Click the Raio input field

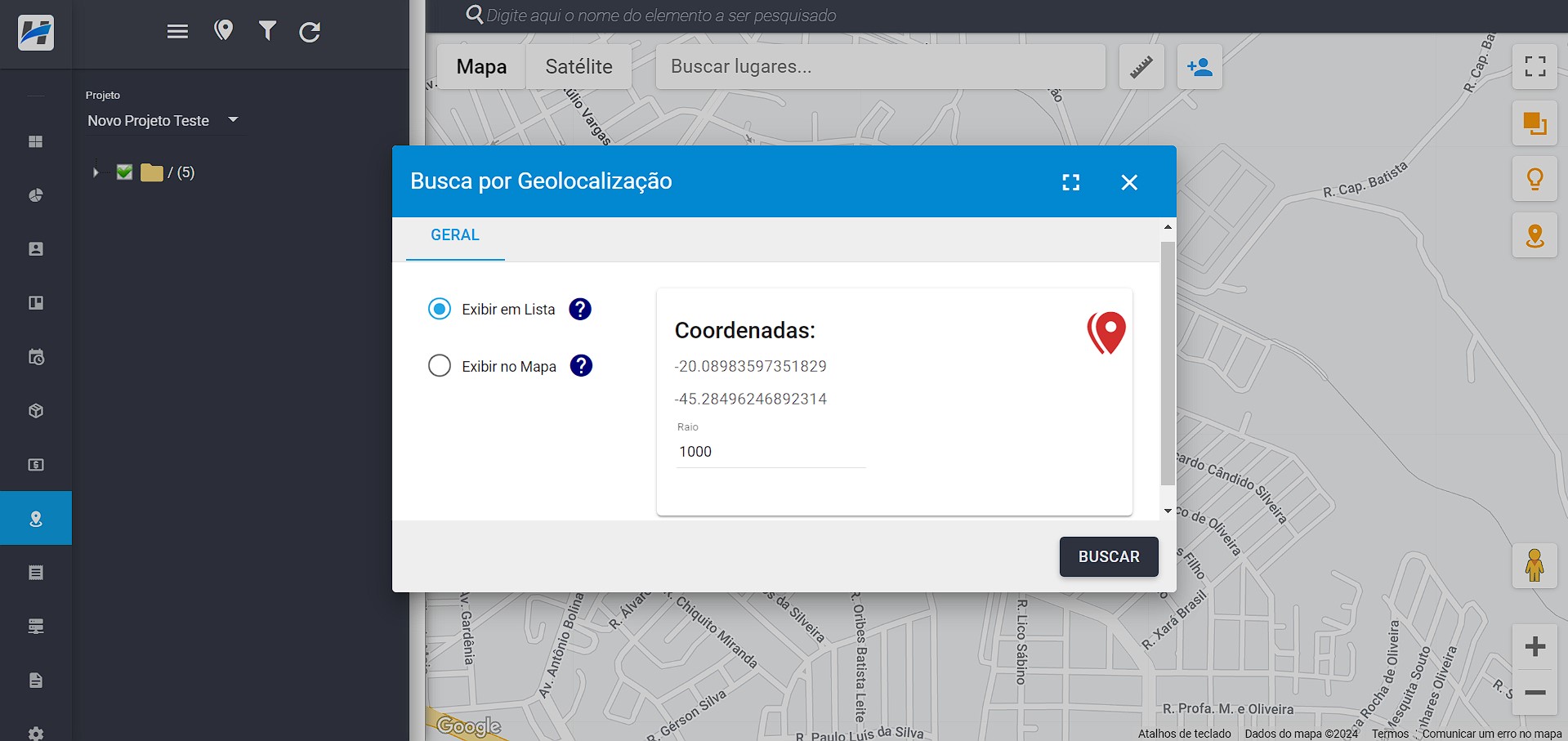click(x=770, y=452)
